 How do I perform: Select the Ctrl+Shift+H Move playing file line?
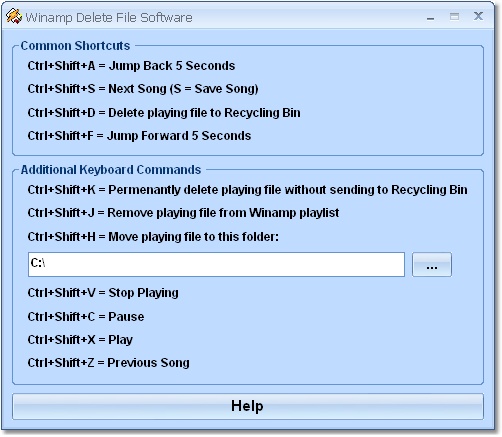click(x=153, y=237)
